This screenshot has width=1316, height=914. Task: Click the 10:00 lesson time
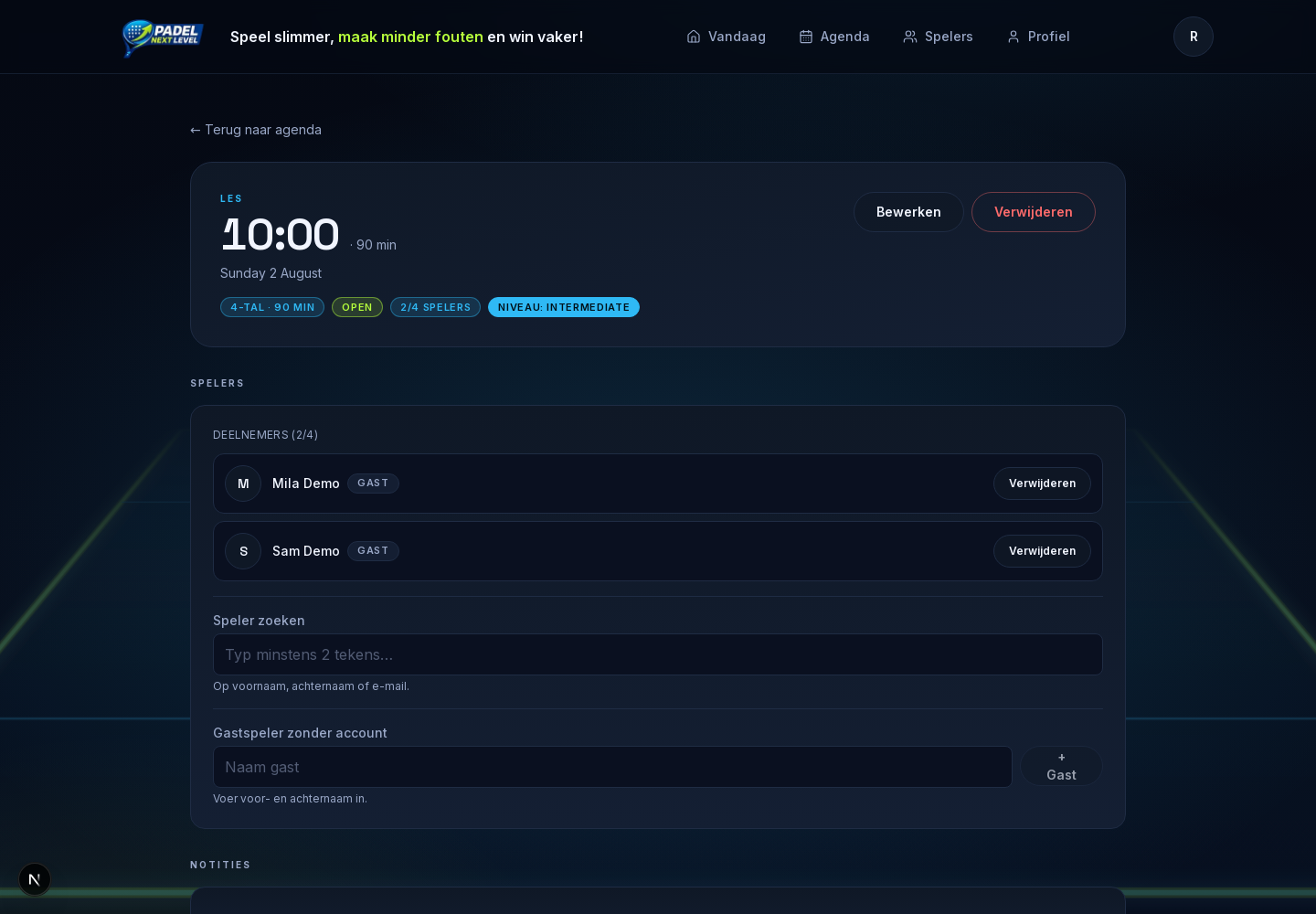tap(280, 235)
